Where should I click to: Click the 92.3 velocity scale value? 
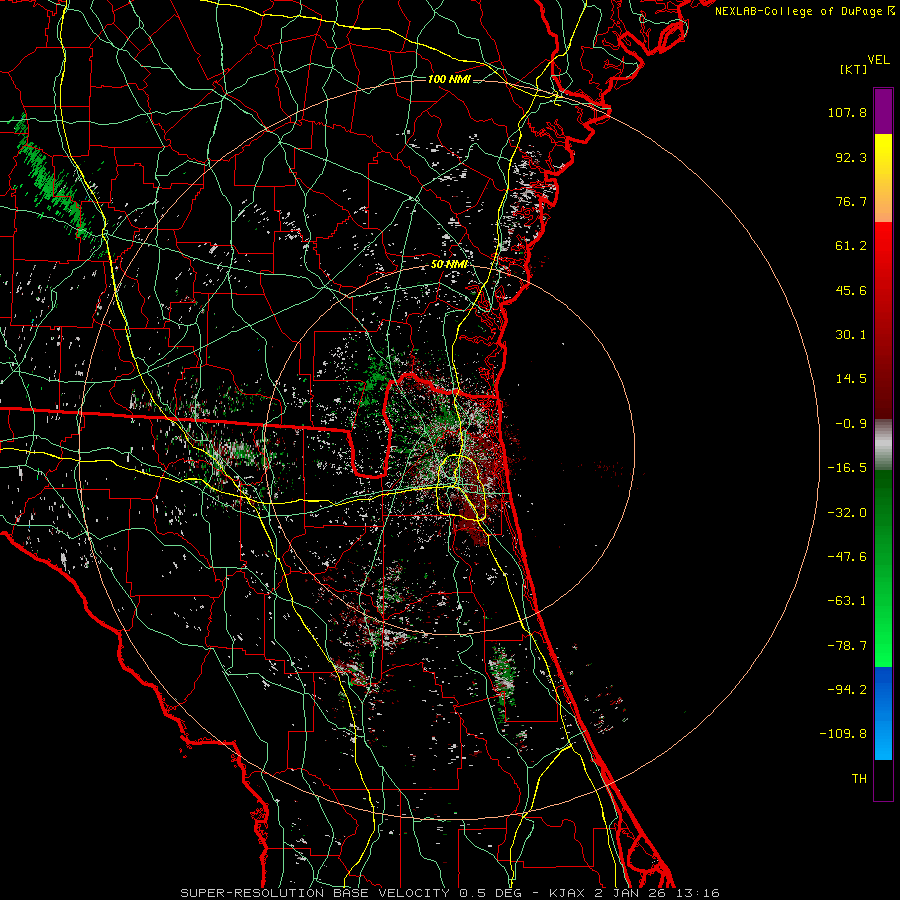[x=851, y=157]
